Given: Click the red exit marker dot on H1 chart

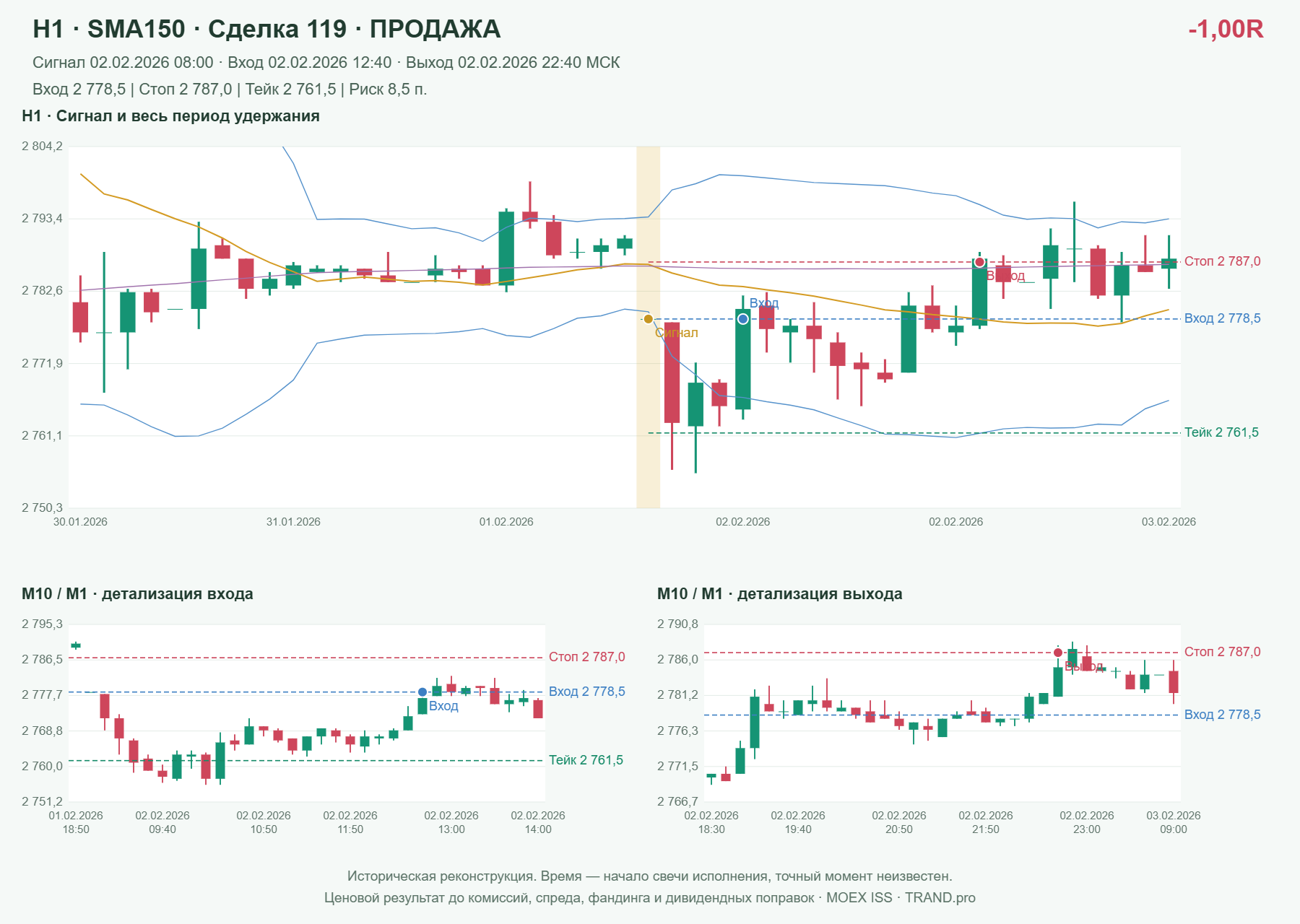Looking at the screenshot, I should [979, 262].
